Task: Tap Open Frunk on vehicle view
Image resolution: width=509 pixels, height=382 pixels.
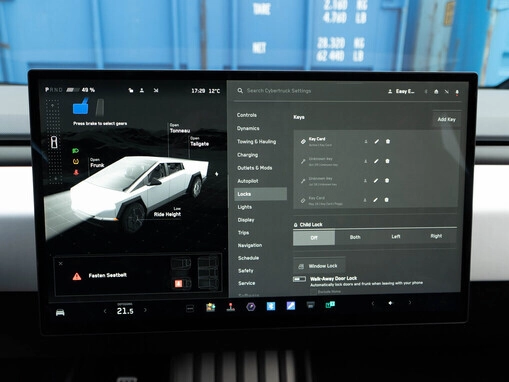Action: coord(97,163)
